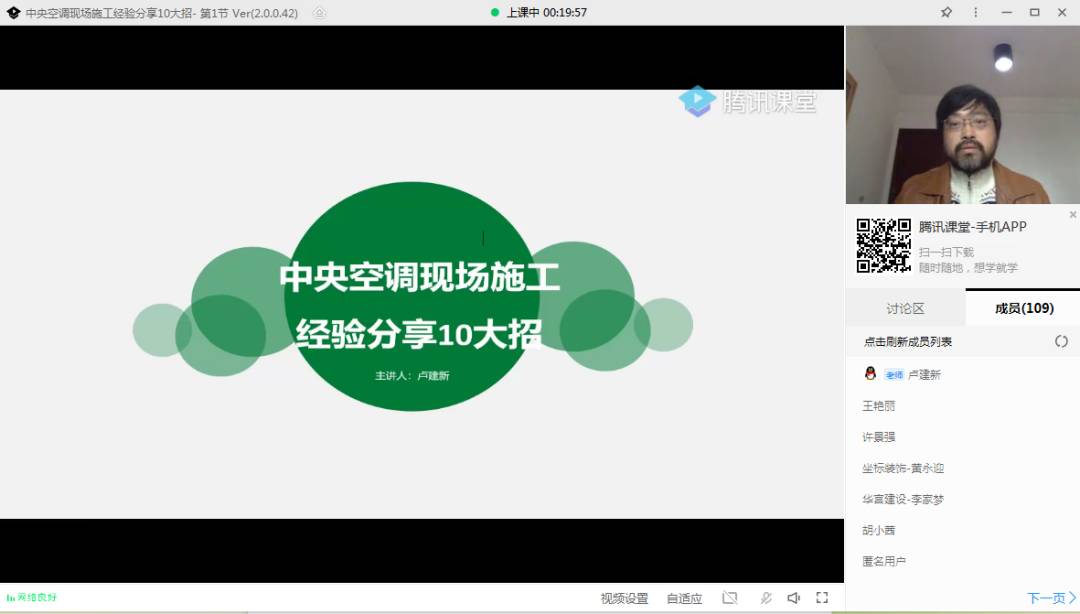Disable the video display
Screen dimensions: 1080x614
click(x=729, y=597)
